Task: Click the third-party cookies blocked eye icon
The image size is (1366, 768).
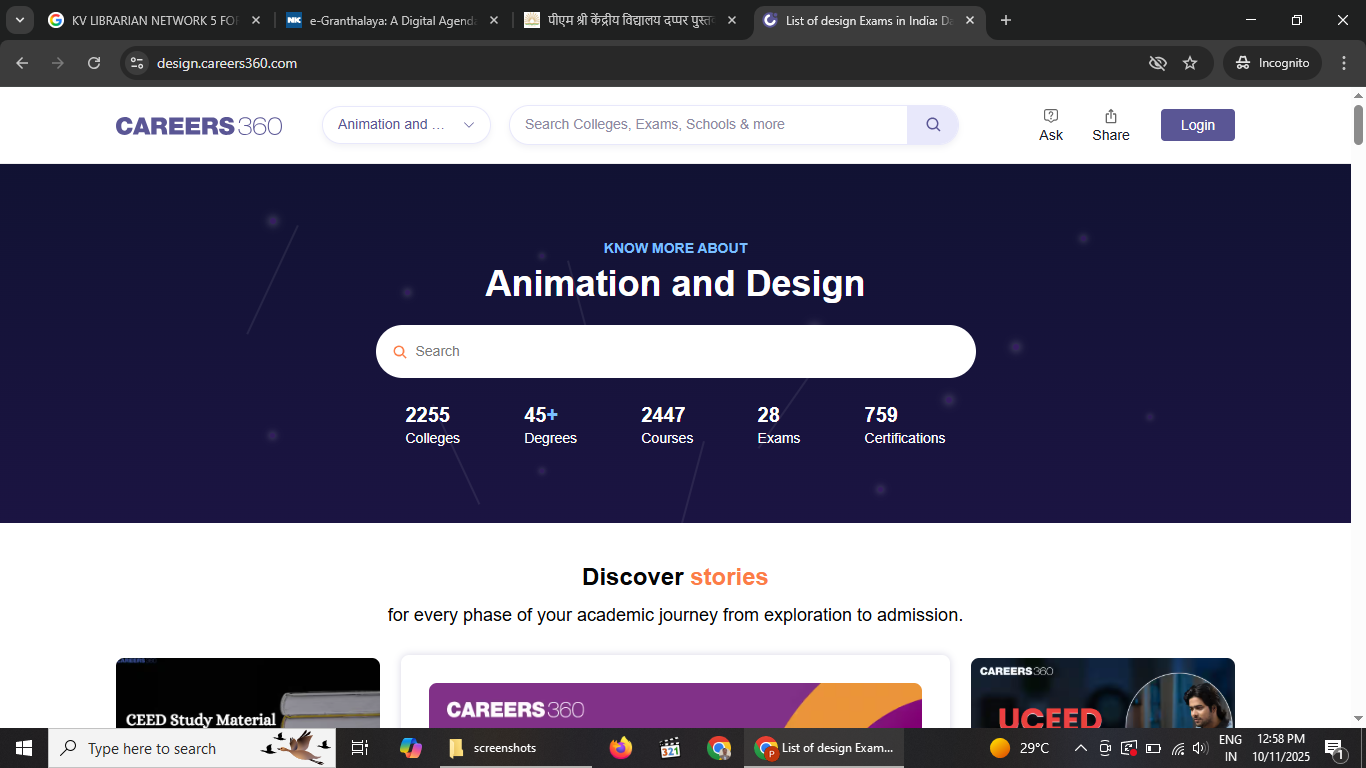Action: pyautogui.click(x=1158, y=63)
